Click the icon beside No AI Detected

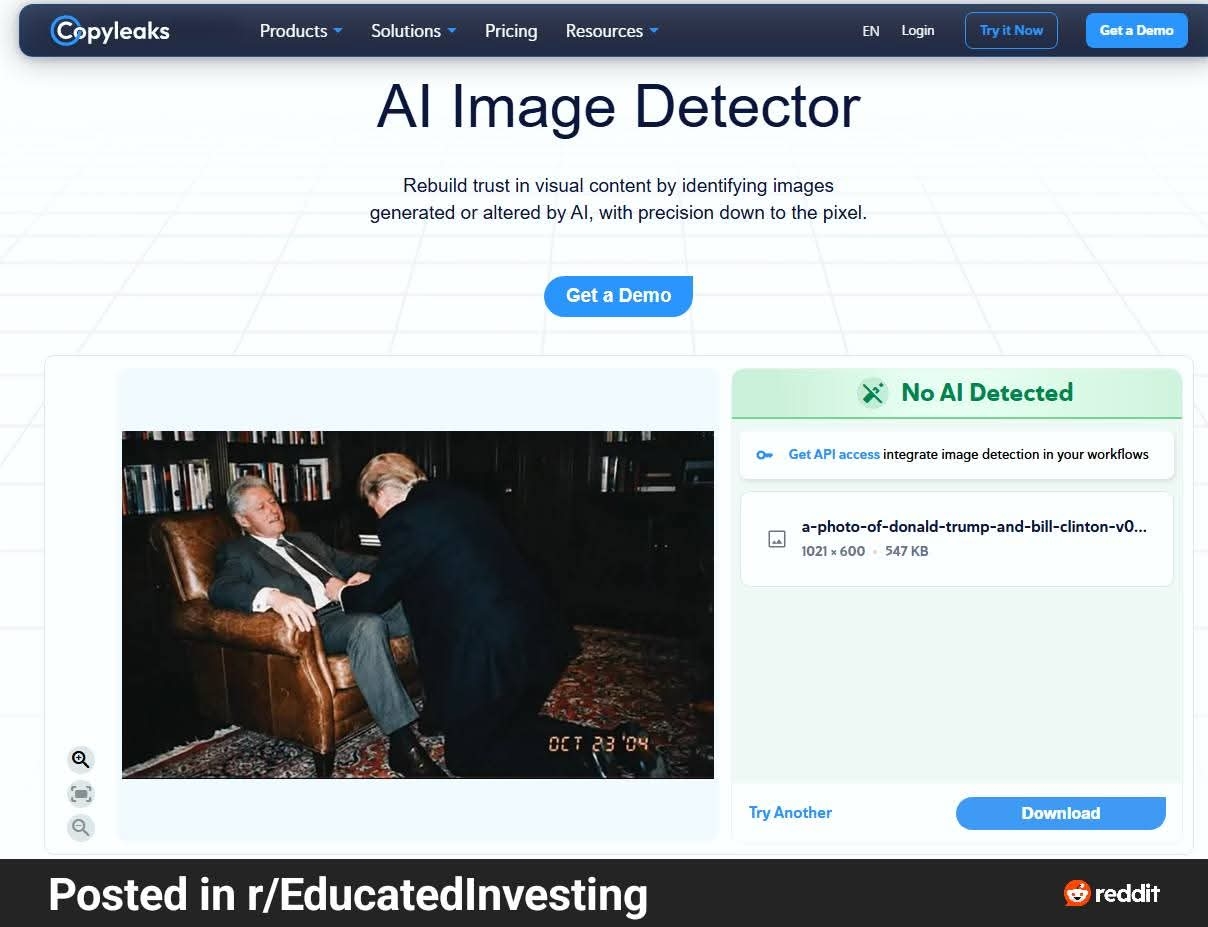point(873,393)
